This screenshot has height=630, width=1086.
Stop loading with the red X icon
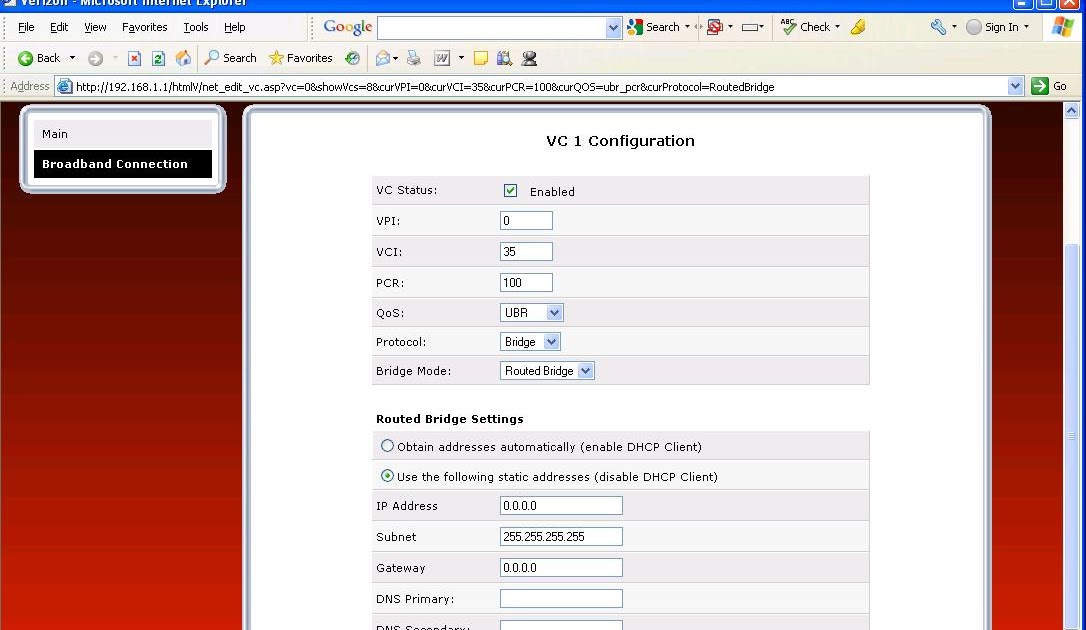134,58
